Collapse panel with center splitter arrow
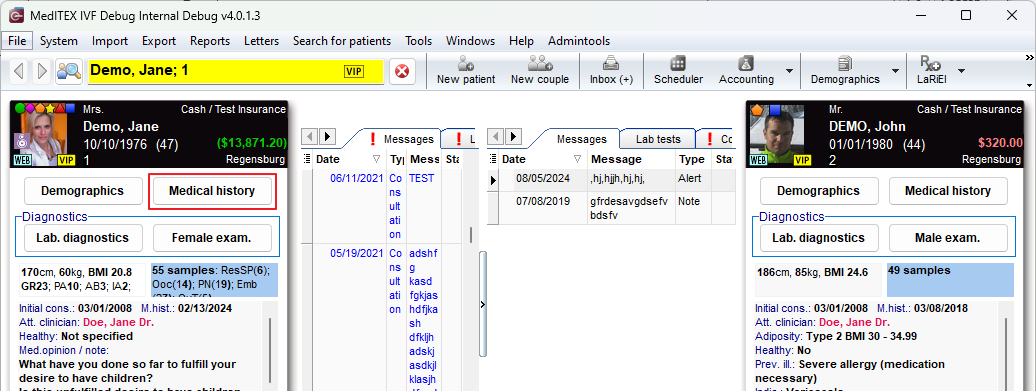The height and width of the screenshot is (391, 1036). pyautogui.click(x=482, y=304)
